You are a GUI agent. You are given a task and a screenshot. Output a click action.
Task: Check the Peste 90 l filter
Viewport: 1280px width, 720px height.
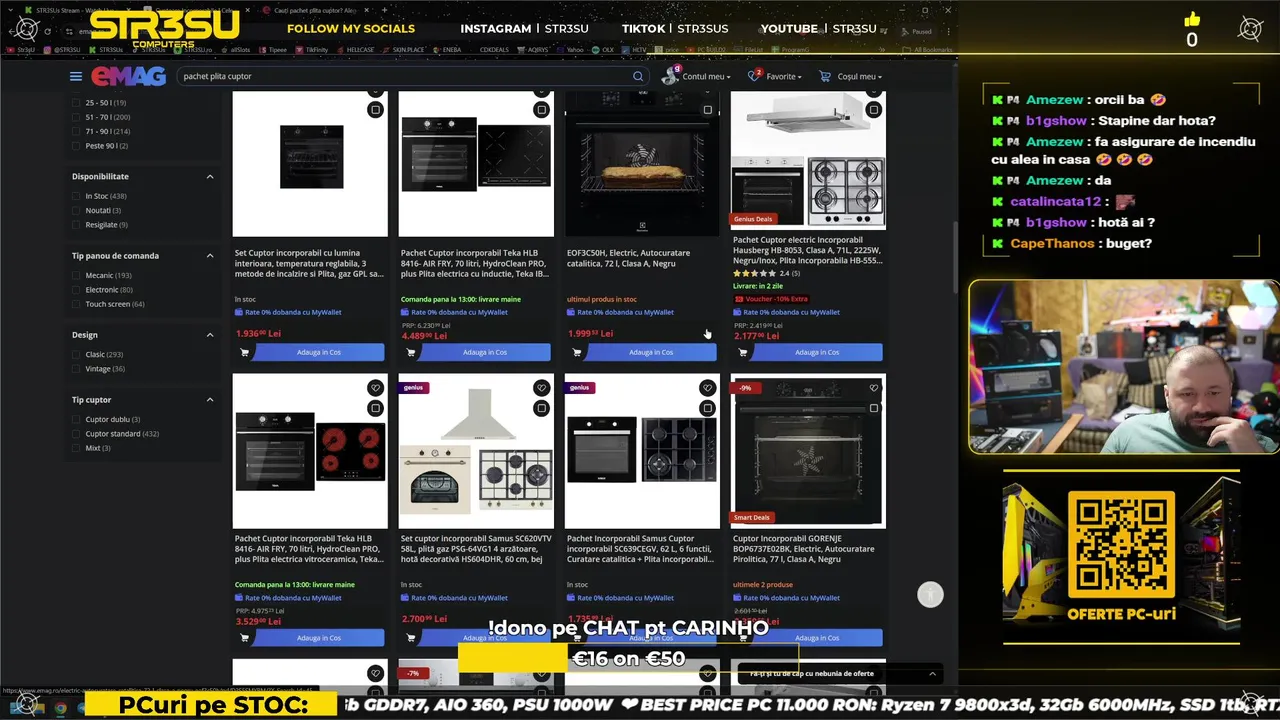(77, 146)
